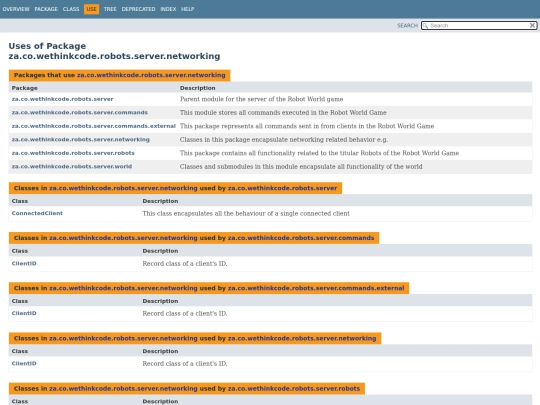Screen dimensions: 540x405
Task: Open the Overview navigation link
Action: (x=16, y=9)
